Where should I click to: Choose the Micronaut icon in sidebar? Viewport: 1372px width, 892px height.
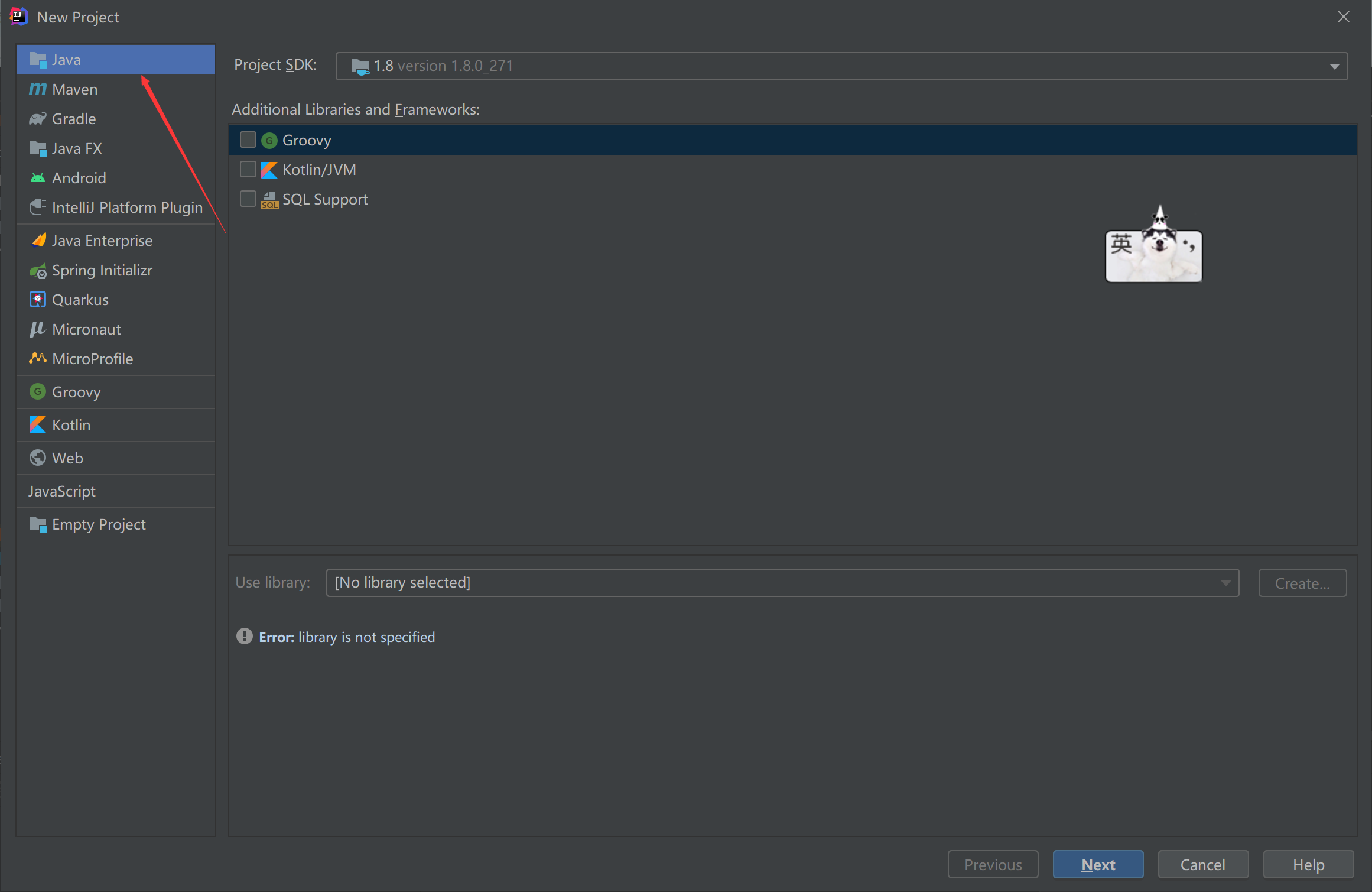pos(38,329)
